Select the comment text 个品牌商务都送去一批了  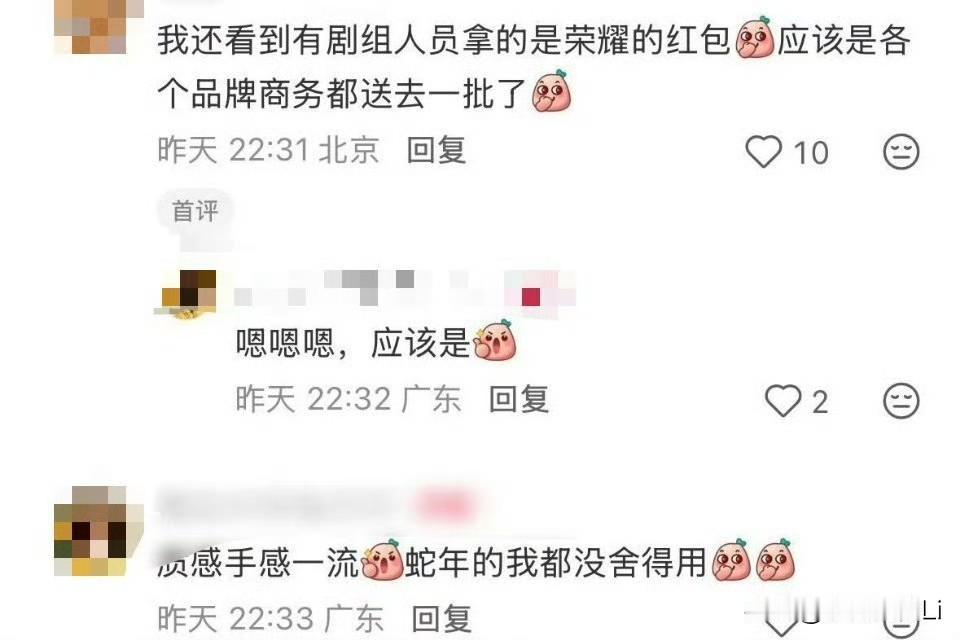click(x=342, y=94)
